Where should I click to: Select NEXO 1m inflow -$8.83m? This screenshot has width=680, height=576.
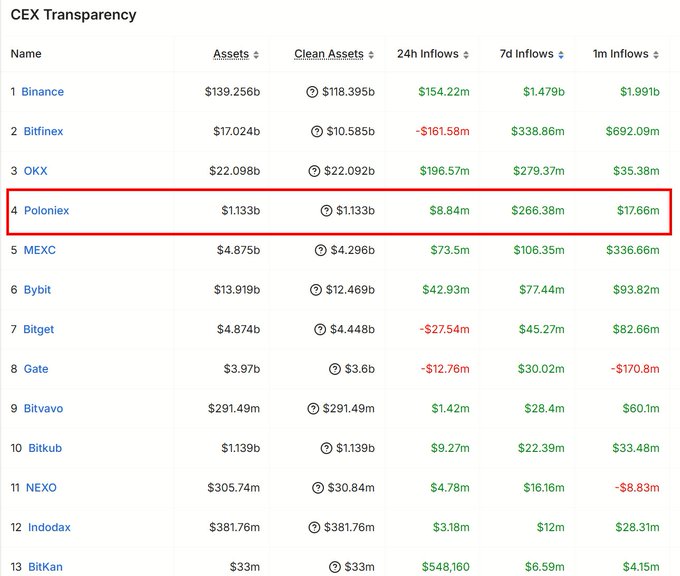coord(637,488)
